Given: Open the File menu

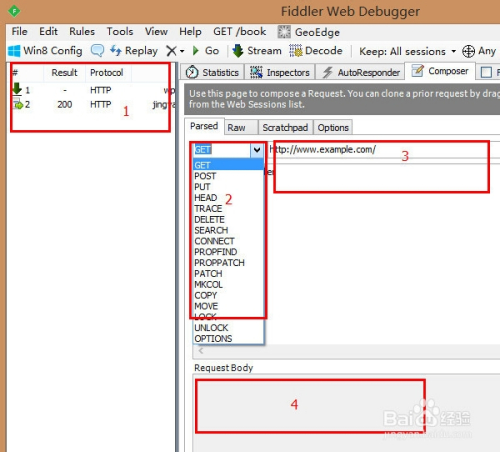Looking at the screenshot, I should (19, 32).
